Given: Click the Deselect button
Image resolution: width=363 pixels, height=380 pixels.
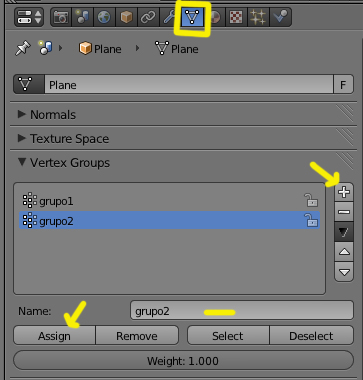Looking at the screenshot, I should (311, 336).
